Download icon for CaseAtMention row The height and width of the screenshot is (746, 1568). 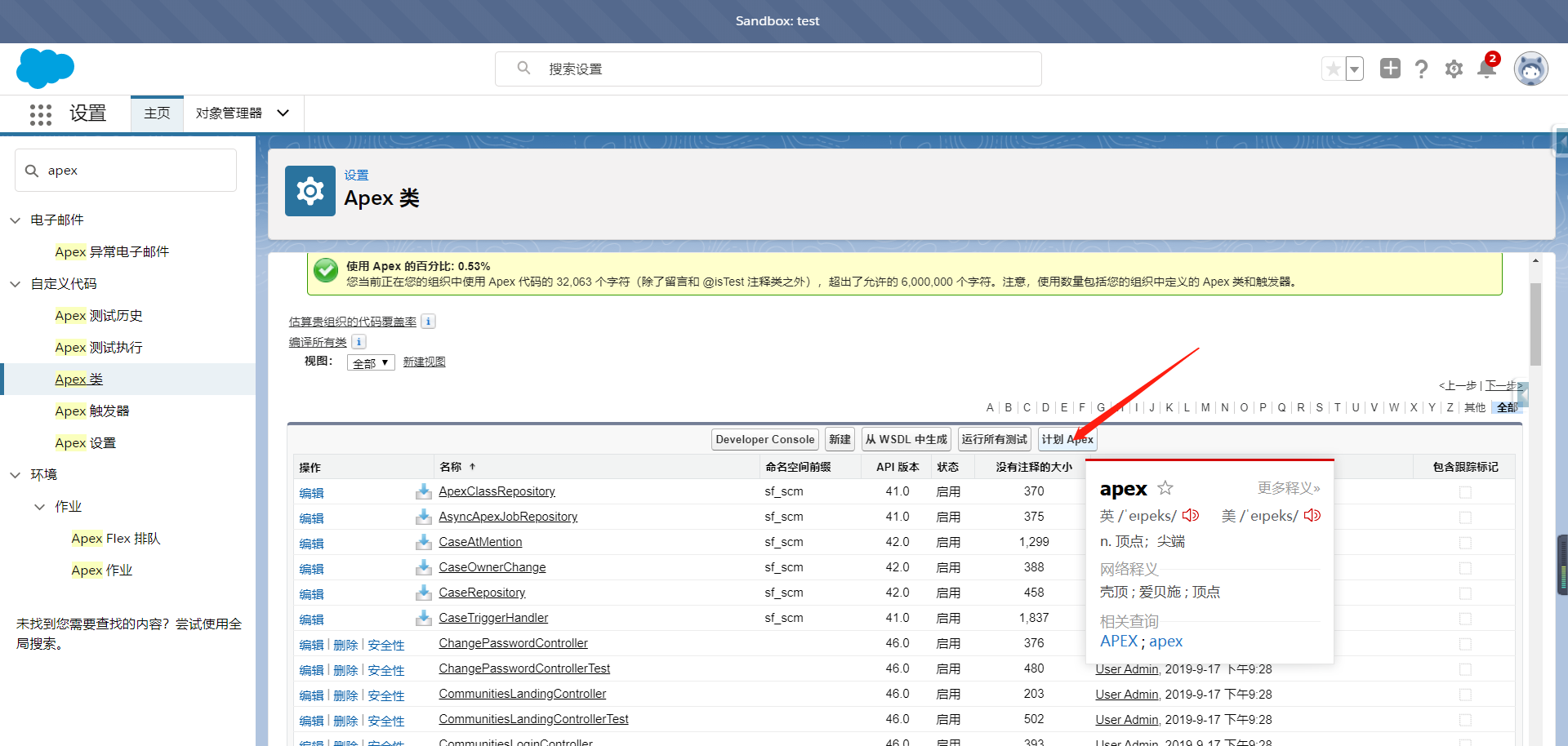423,542
